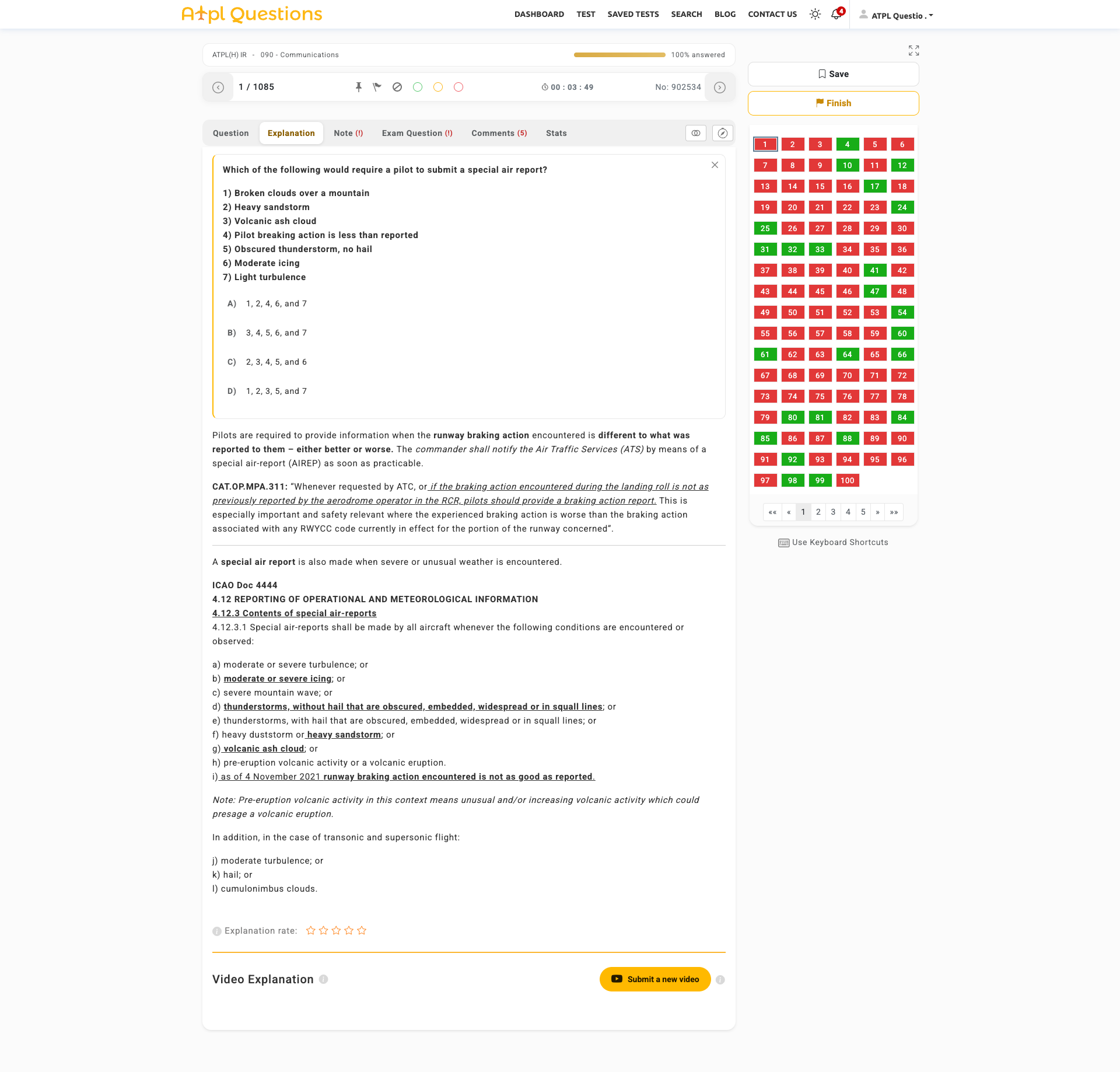This screenshot has height=1072, width=1120.
Task: Open the Comments (5) tab
Action: (x=499, y=133)
